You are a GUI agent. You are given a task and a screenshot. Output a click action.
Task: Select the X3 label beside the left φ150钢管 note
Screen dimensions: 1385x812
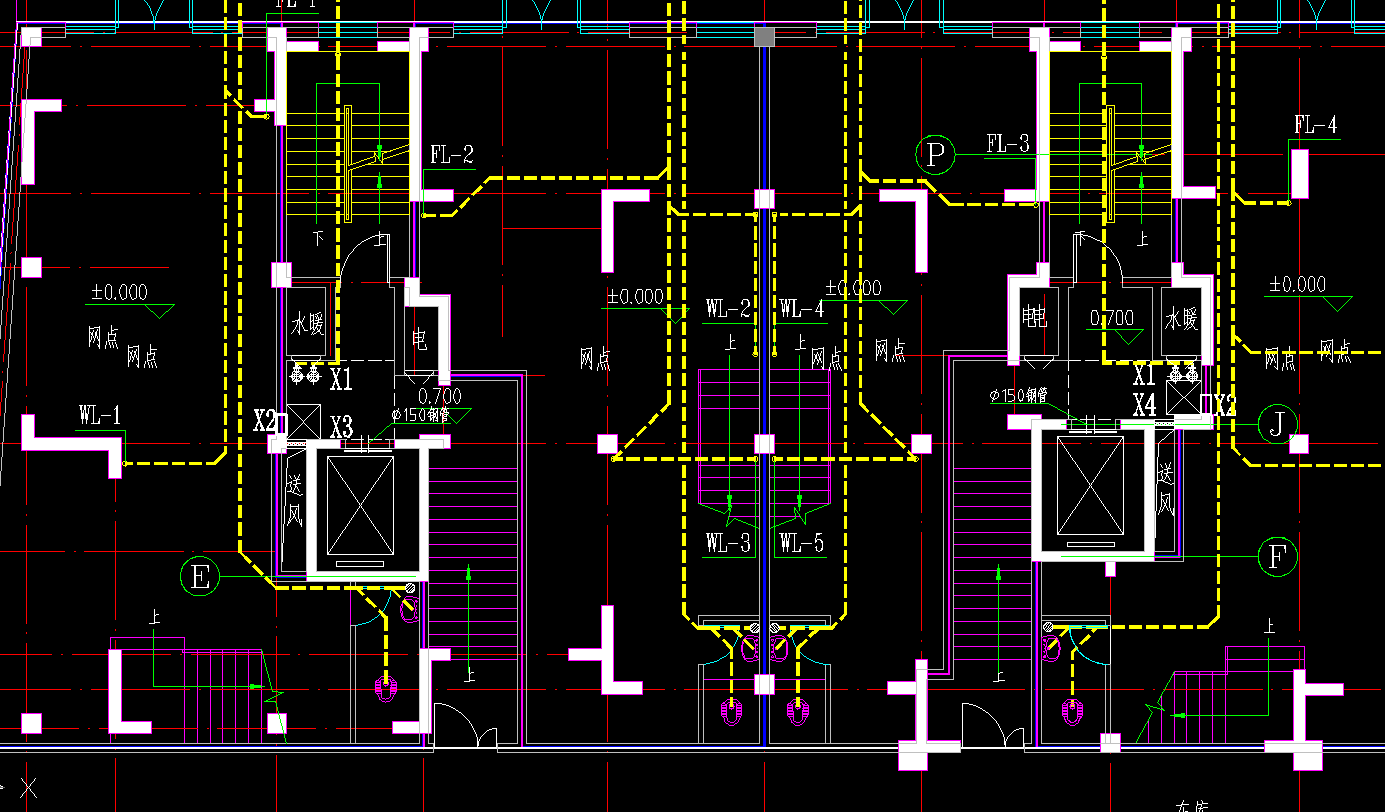pyautogui.click(x=341, y=427)
